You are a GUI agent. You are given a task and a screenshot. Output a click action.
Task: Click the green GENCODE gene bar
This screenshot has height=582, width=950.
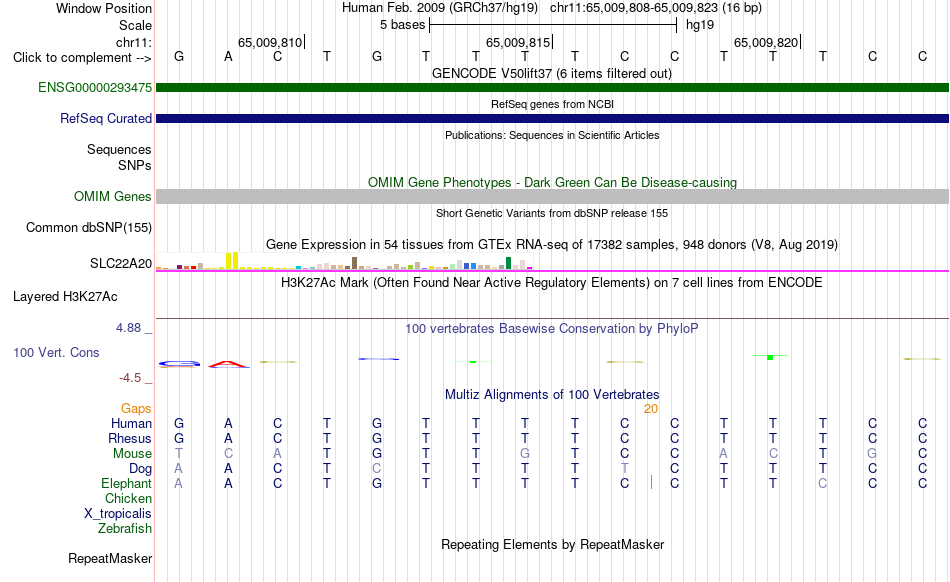[x=552, y=87]
